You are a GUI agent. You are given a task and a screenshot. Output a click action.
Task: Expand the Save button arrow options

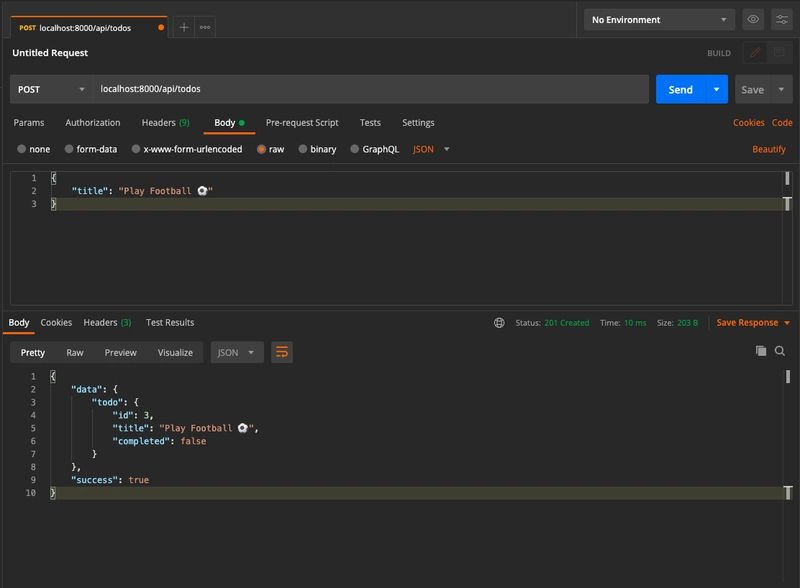coord(781,89)
